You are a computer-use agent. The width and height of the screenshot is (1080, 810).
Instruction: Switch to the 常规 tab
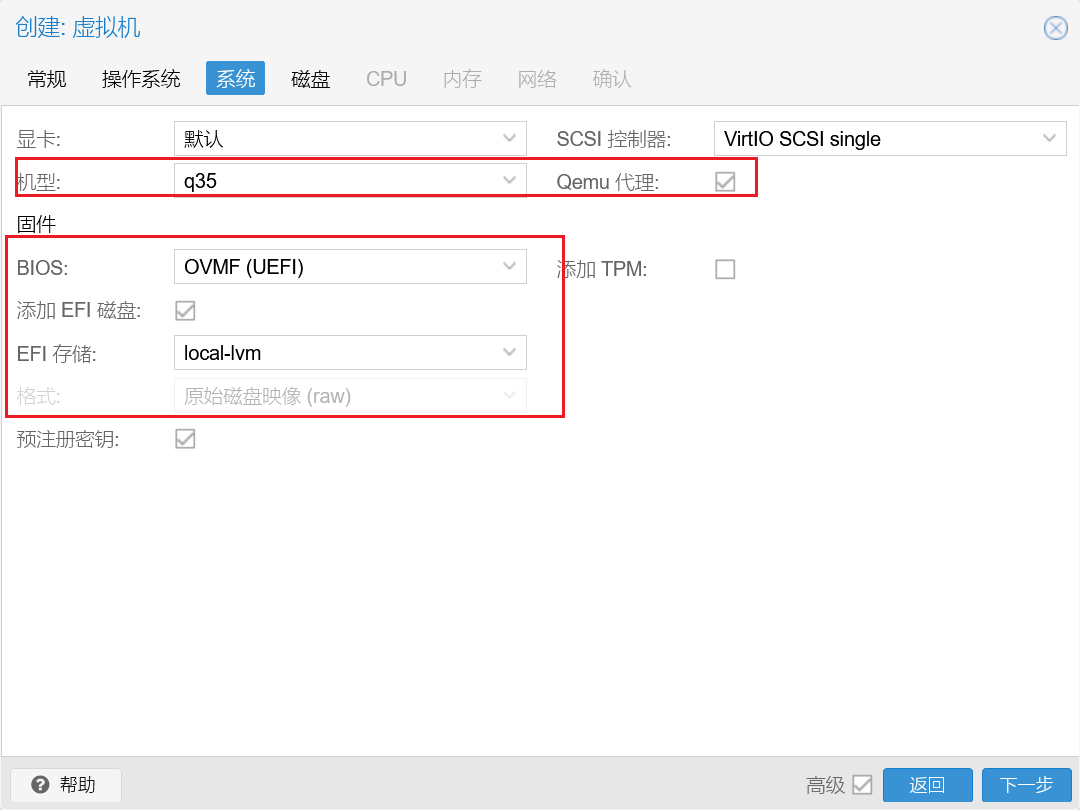[47, 79]
